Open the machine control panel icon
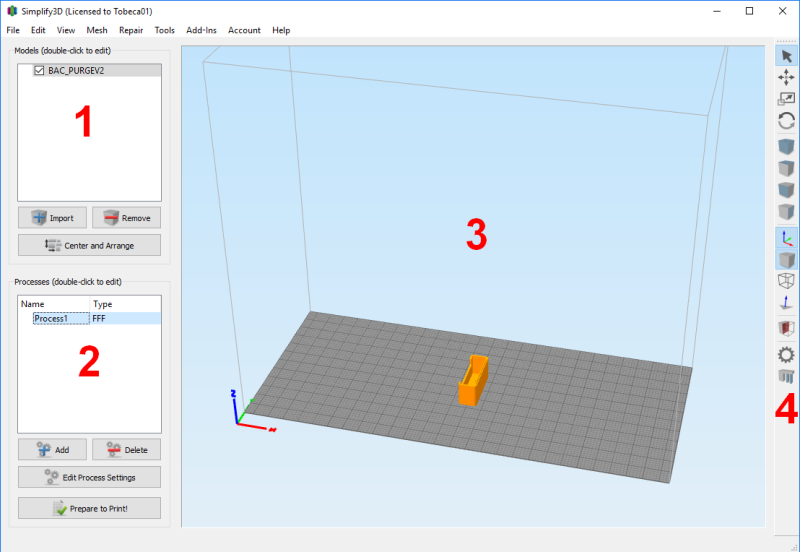Image resolution: width=800 pixels, height=552 pixels. click(787, 377)
